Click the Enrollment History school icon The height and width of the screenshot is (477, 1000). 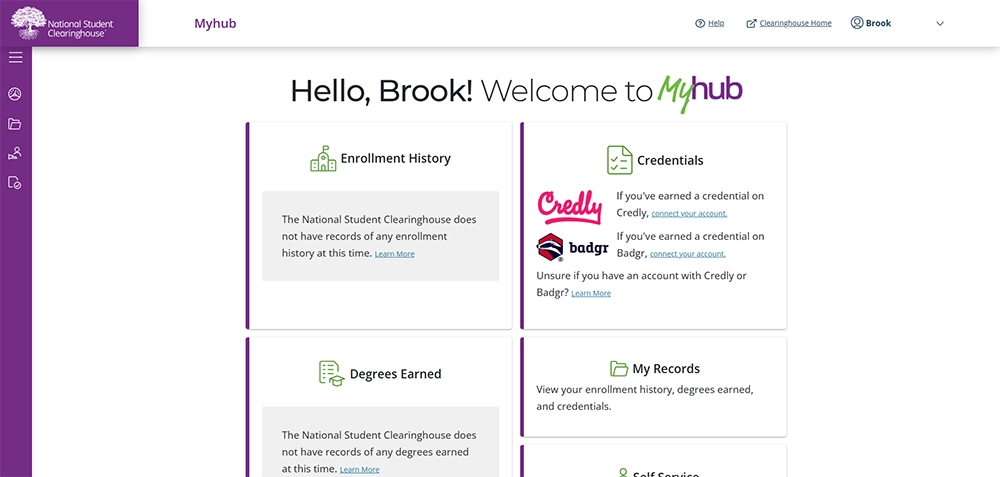(323, 159)
